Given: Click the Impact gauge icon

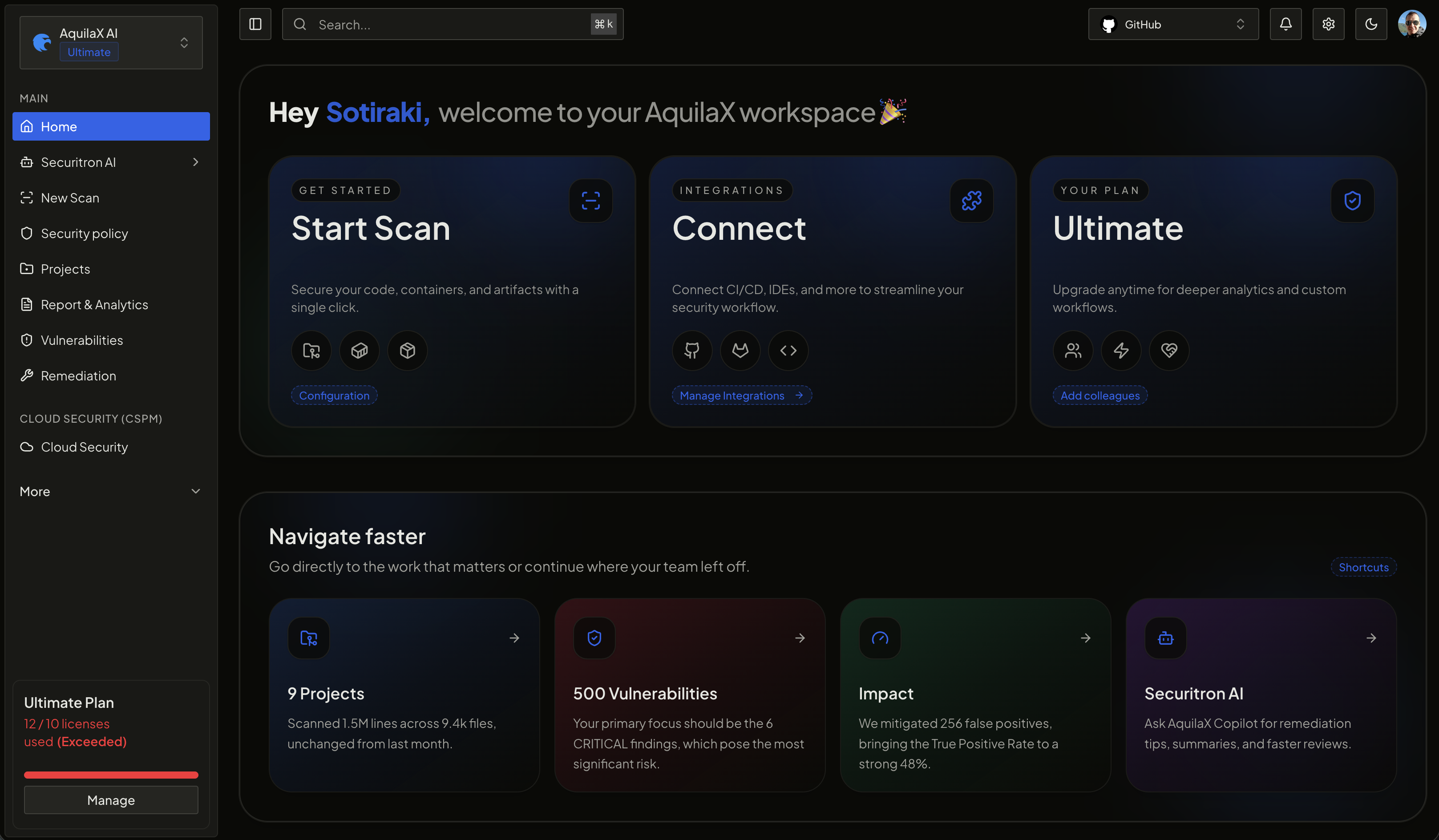Looking at the screenshot, I should (880, 638).
